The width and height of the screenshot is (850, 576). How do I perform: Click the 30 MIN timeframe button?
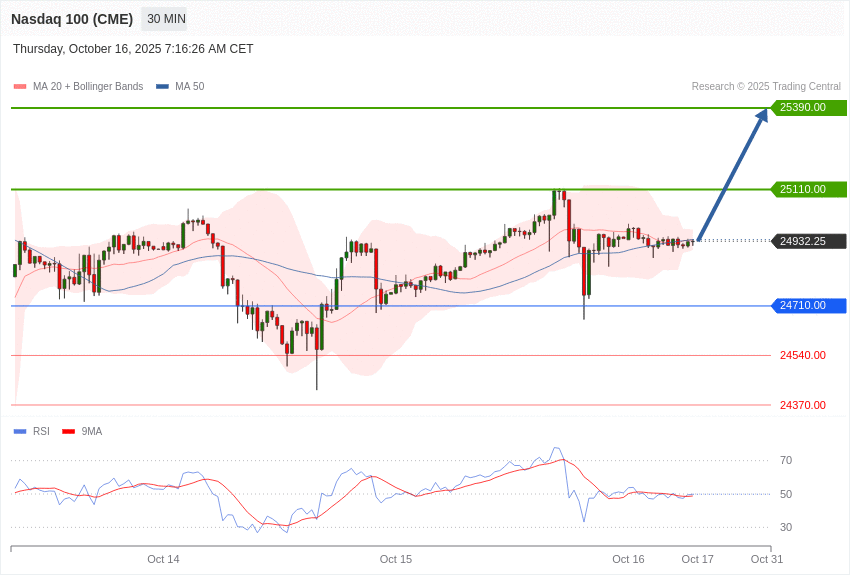tap(166, 19)
